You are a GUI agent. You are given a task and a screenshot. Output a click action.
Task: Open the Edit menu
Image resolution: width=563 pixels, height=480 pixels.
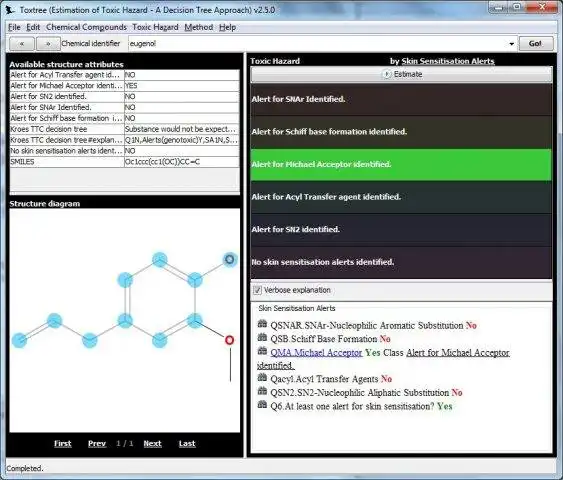point(33,27)
